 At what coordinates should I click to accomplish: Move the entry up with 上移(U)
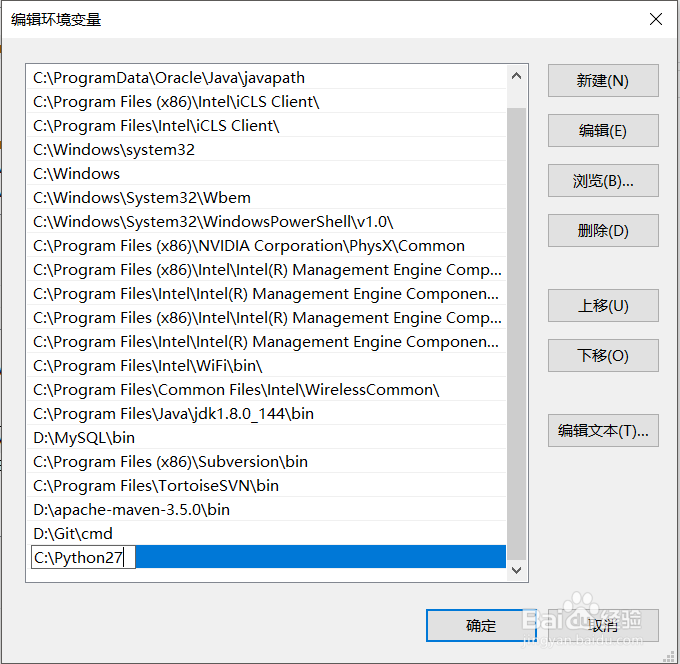tap(603, 305)
